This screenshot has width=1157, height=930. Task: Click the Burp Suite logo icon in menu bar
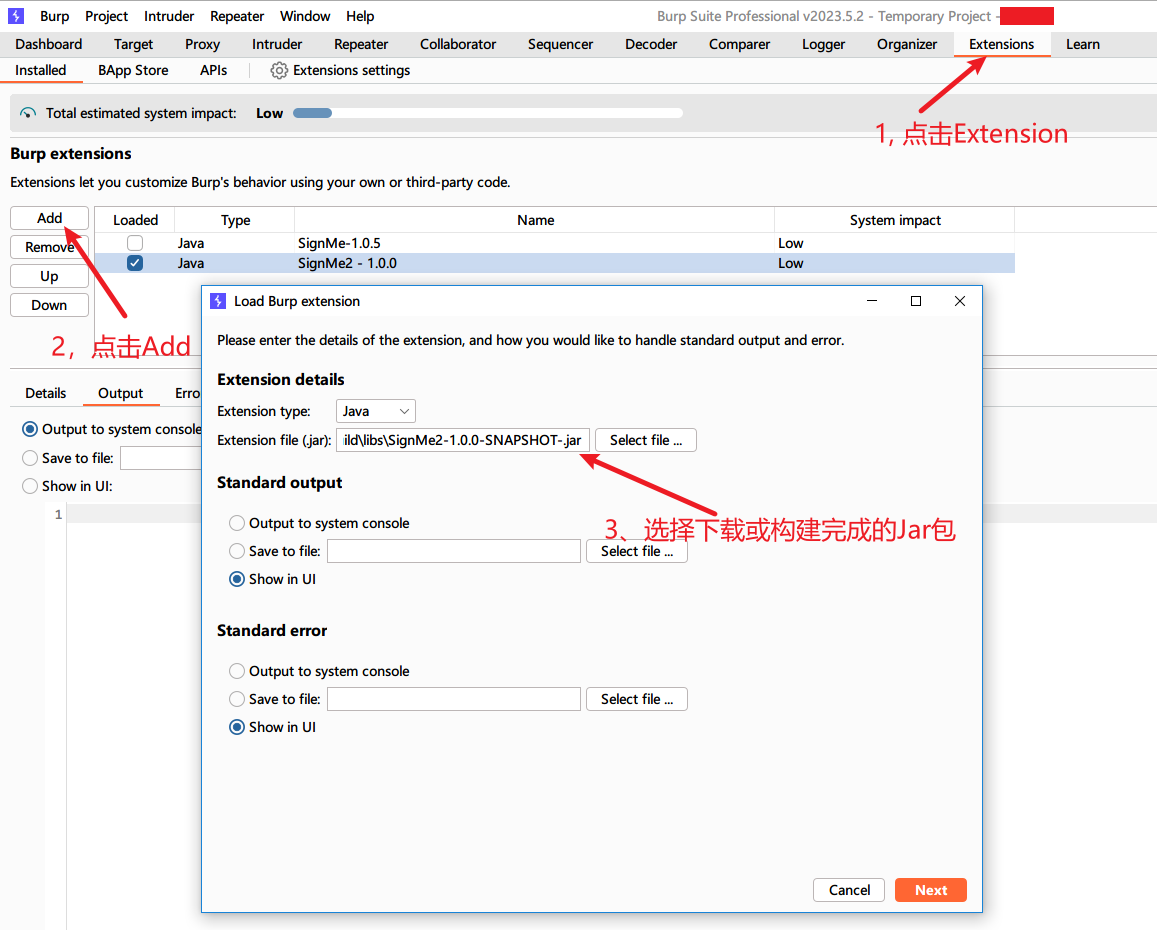point(15,16)
